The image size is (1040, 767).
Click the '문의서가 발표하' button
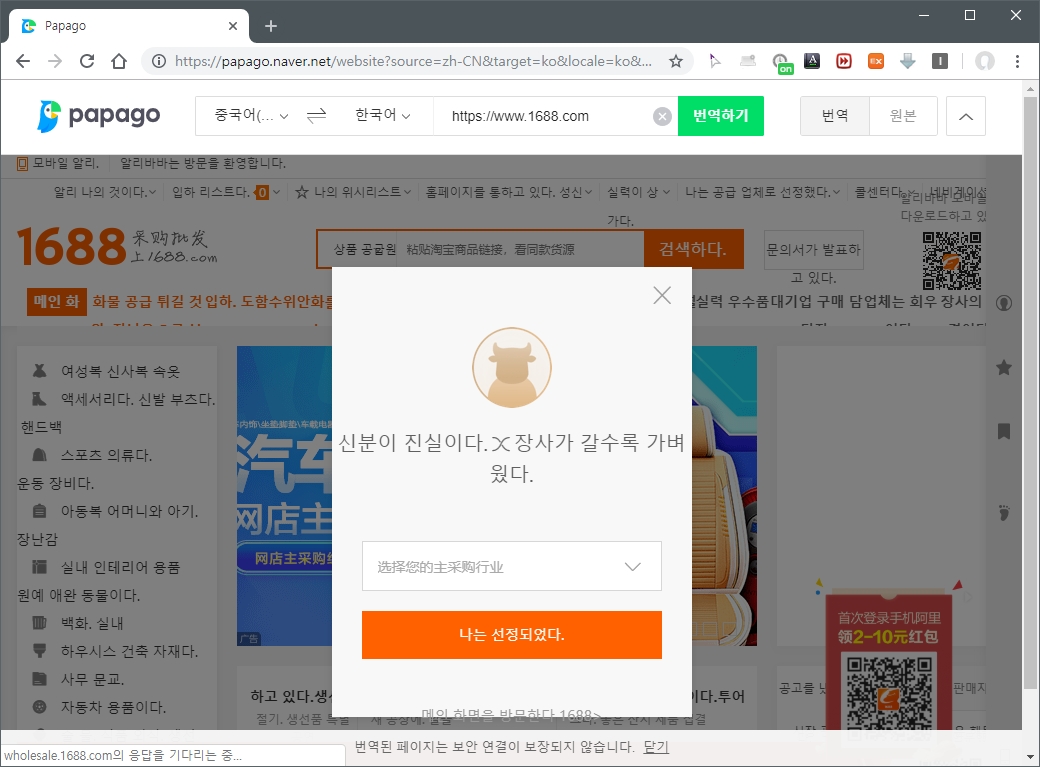[813, 250]
